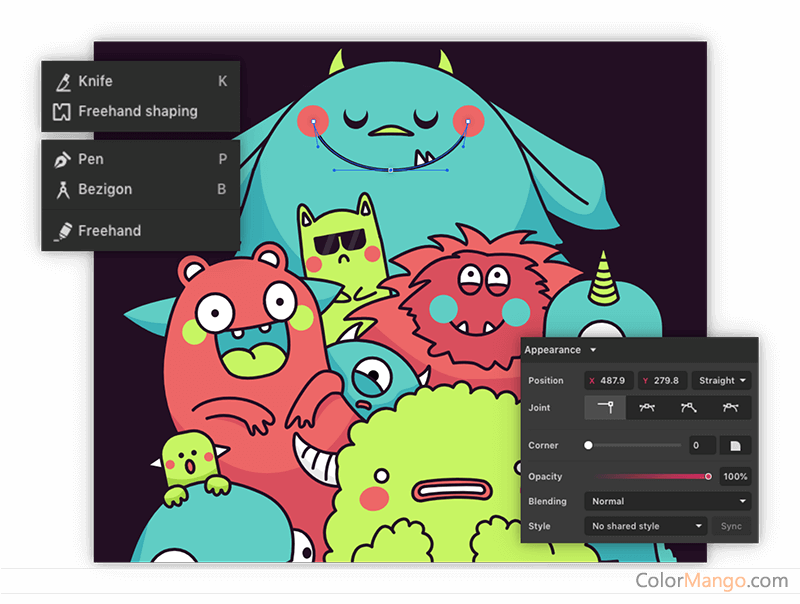
Task: Open the Straight position type dropdown
Action: tap(721, 380)
